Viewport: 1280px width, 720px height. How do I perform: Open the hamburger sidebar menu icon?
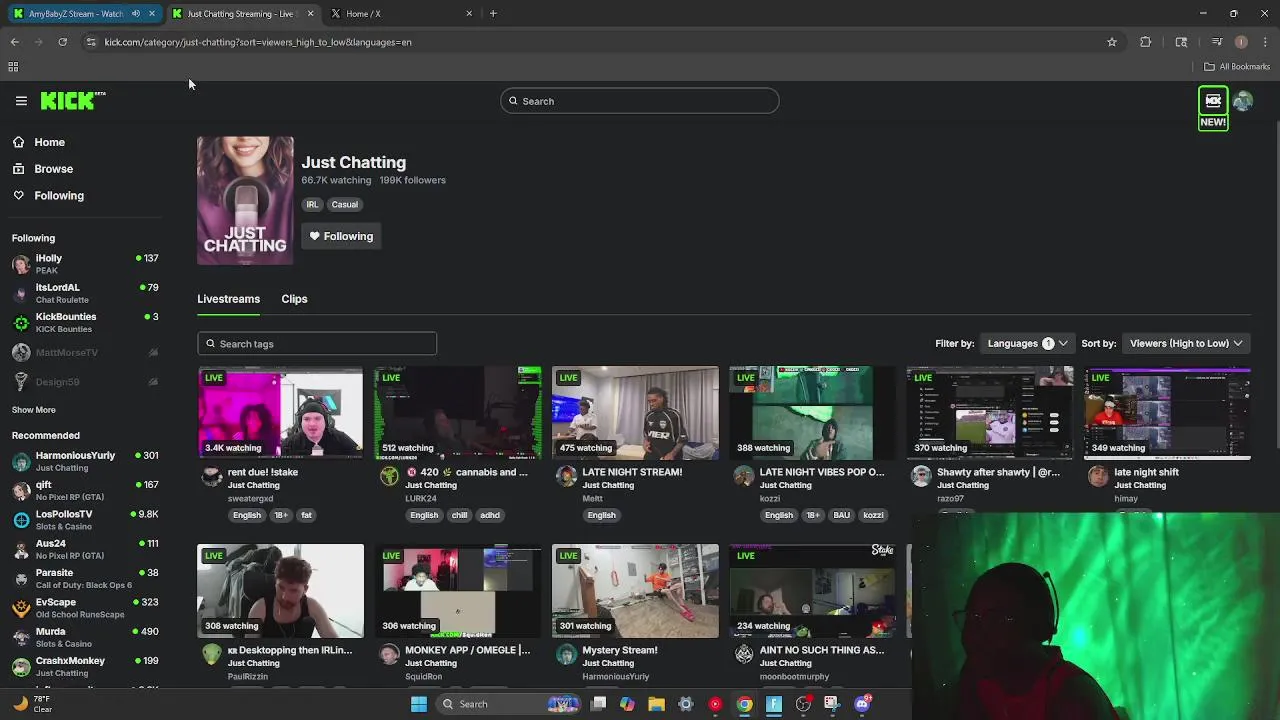pos(21,101)
